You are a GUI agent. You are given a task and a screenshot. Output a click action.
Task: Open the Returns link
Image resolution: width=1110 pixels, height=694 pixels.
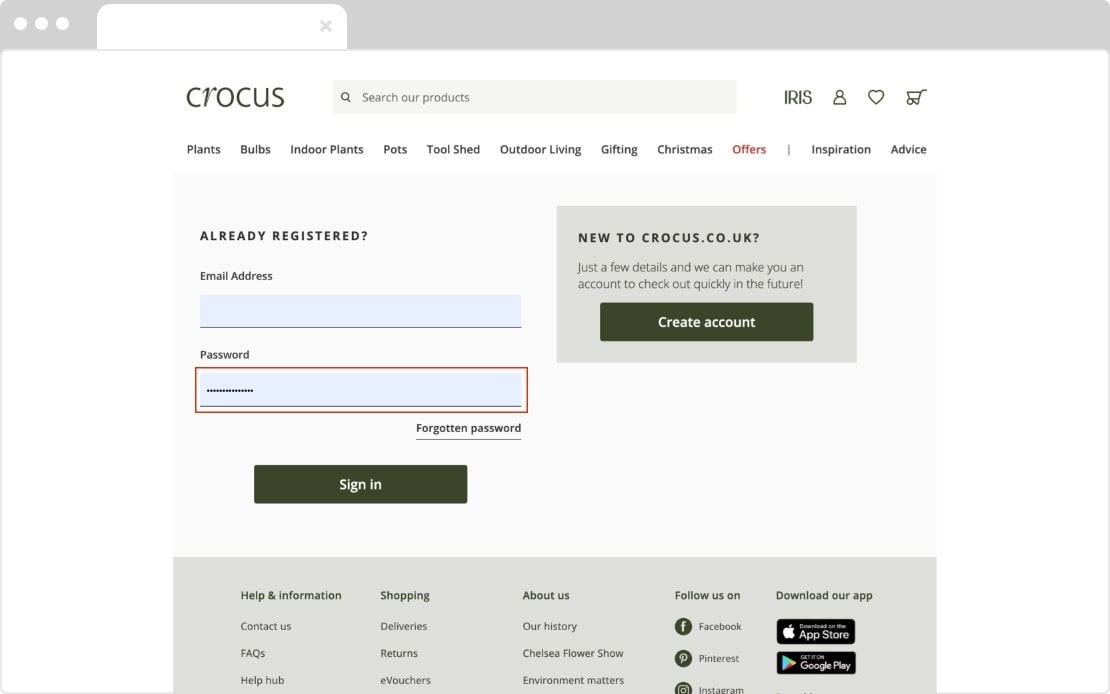click(x=399, y=653)
